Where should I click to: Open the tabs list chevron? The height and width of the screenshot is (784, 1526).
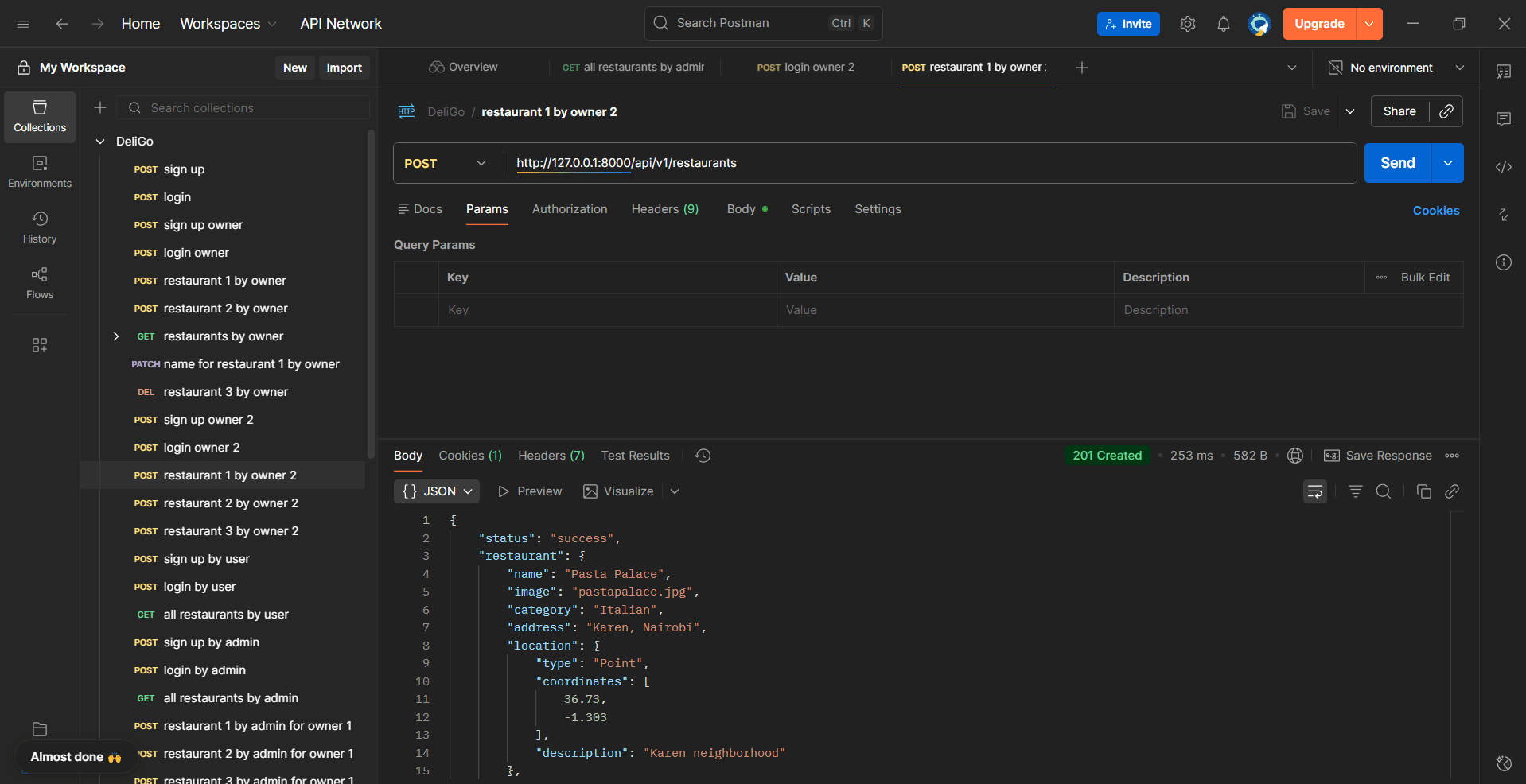tap(1292, 68)
